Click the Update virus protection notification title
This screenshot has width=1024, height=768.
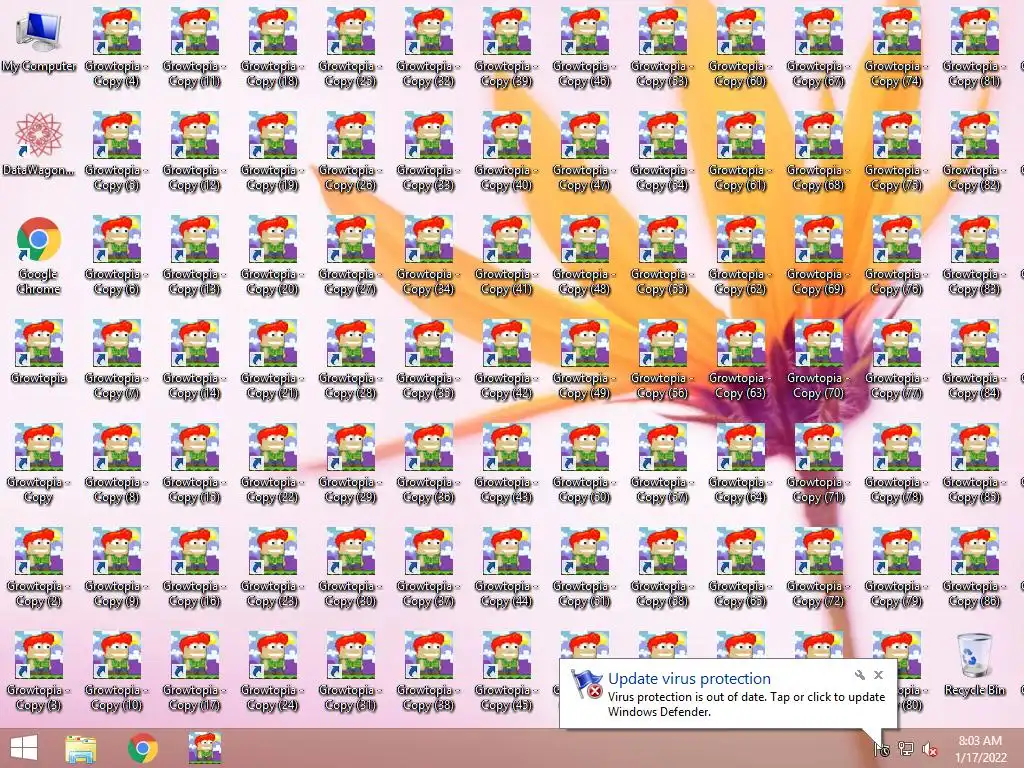tap(689, 679)
